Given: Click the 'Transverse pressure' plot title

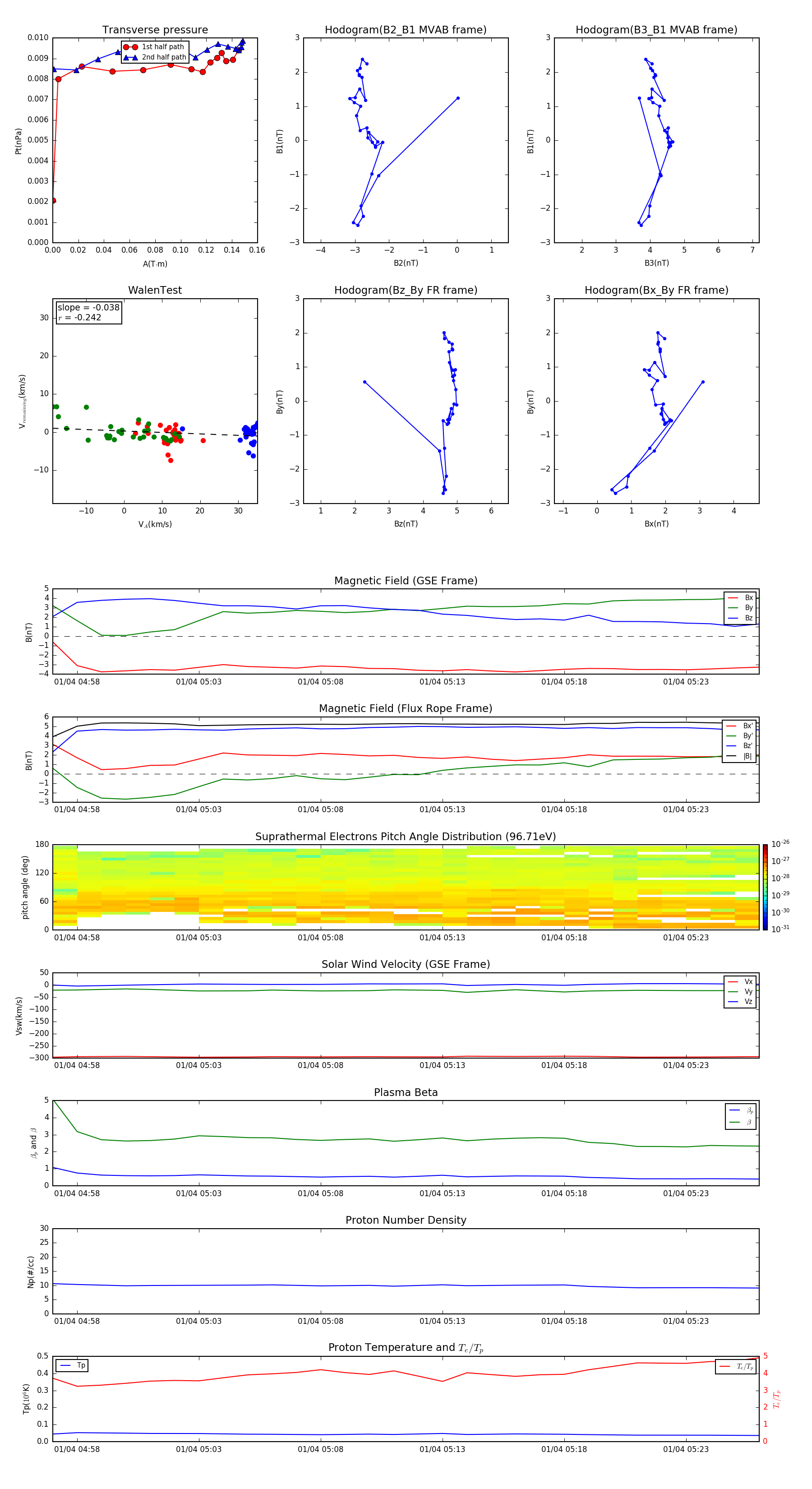Looking at the screenshot, I should [155, 29].
